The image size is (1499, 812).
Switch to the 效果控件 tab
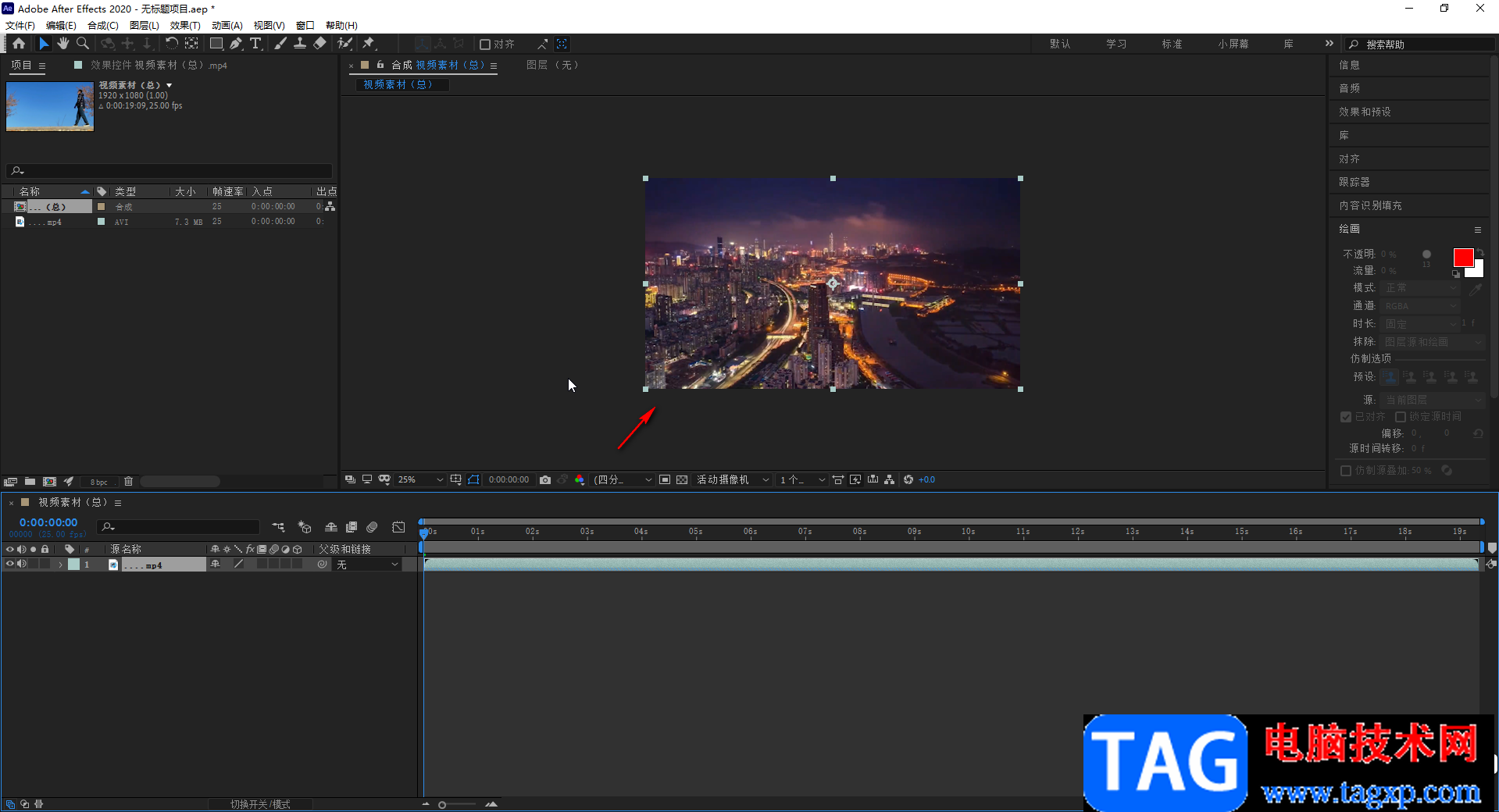click(x=159, y=65)
